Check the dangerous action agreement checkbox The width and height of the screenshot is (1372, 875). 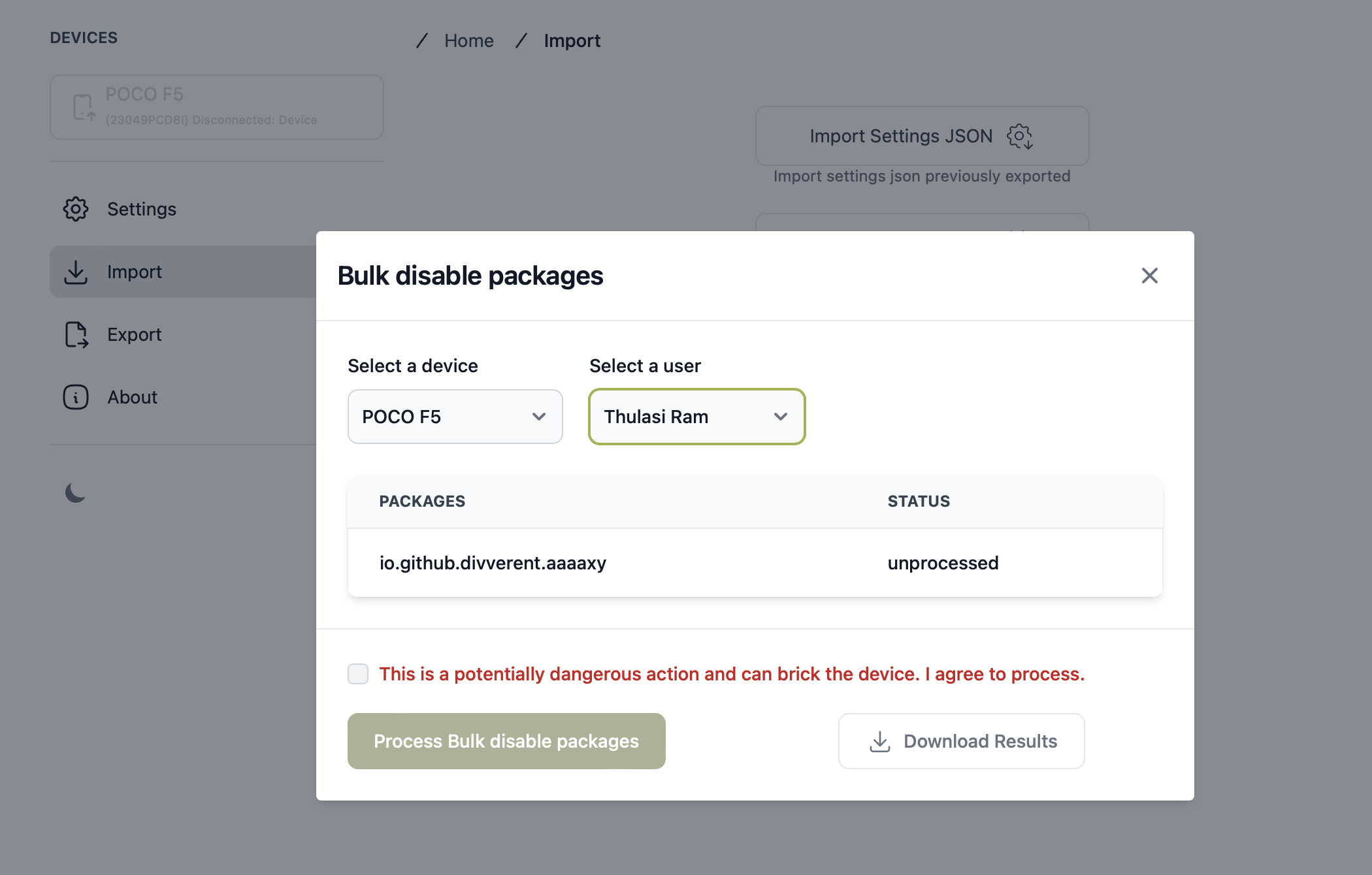point(358,674)
